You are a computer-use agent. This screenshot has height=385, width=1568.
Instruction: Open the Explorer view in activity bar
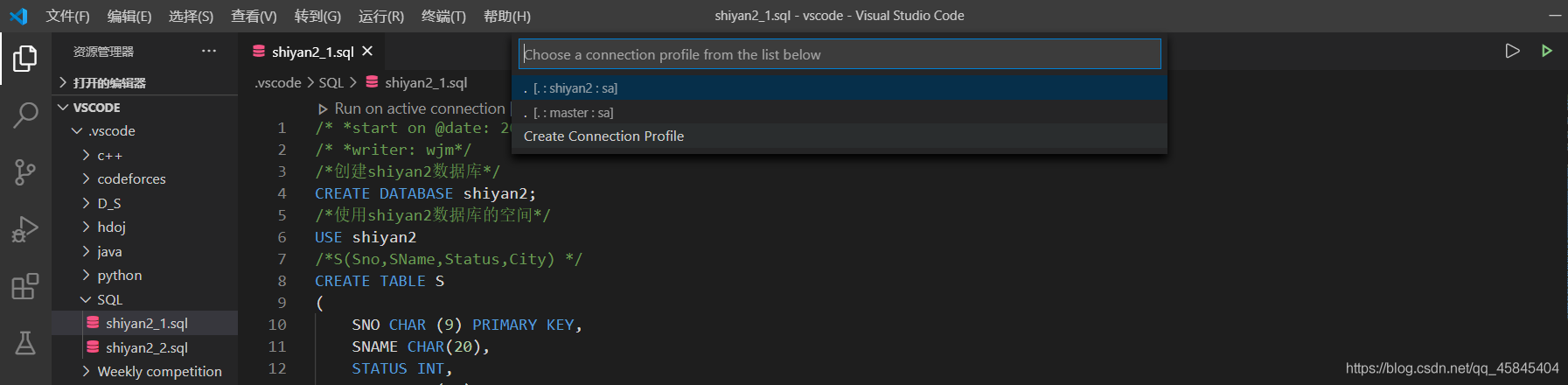click(x=25, y=59)
